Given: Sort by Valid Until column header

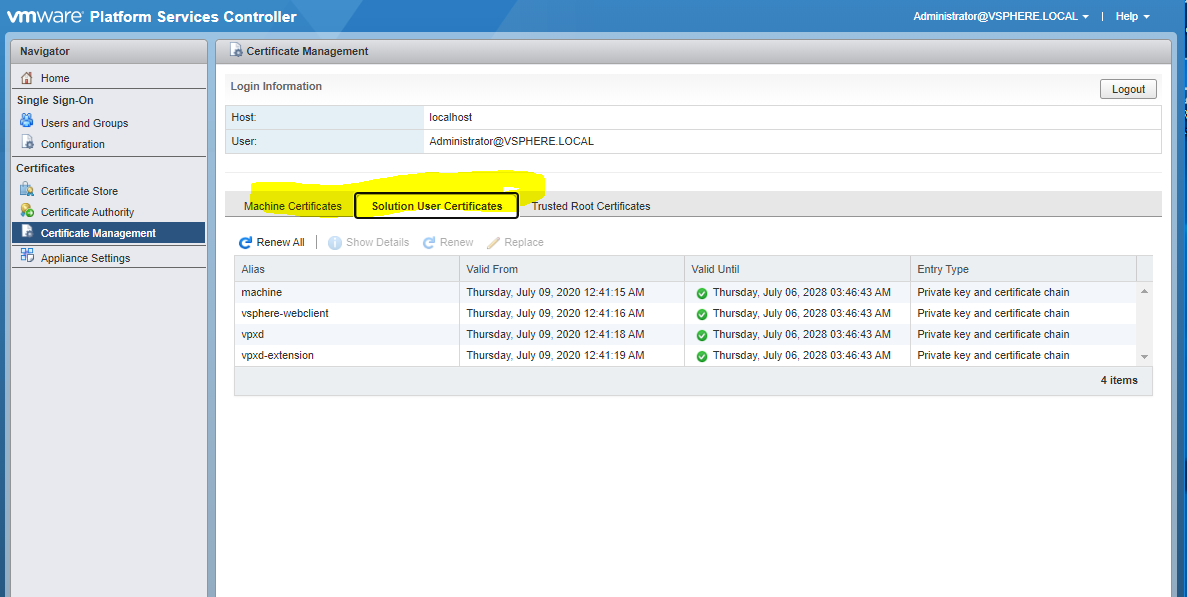Looking at the screenshot, I should (x=797, y=269).
